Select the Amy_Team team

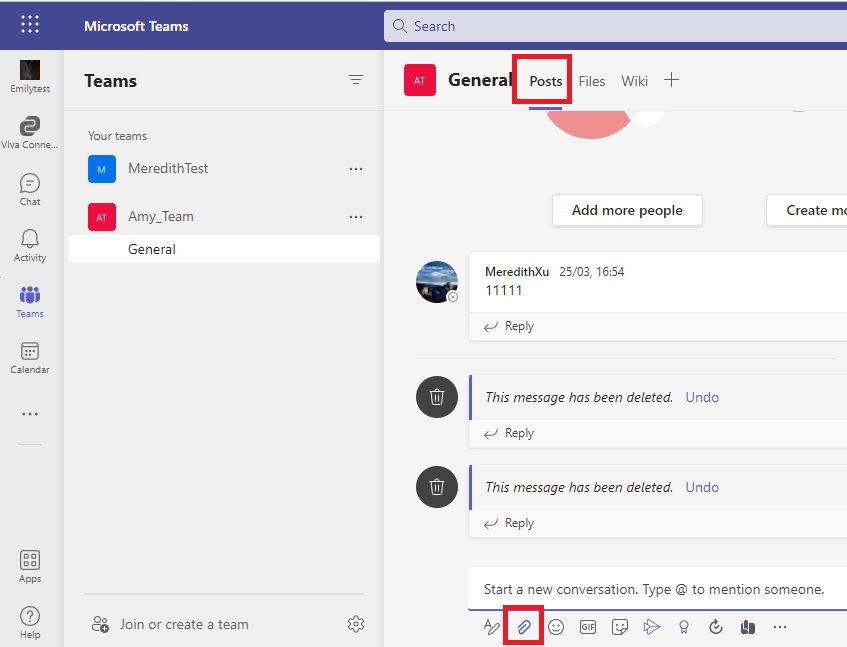coord(224,217)
